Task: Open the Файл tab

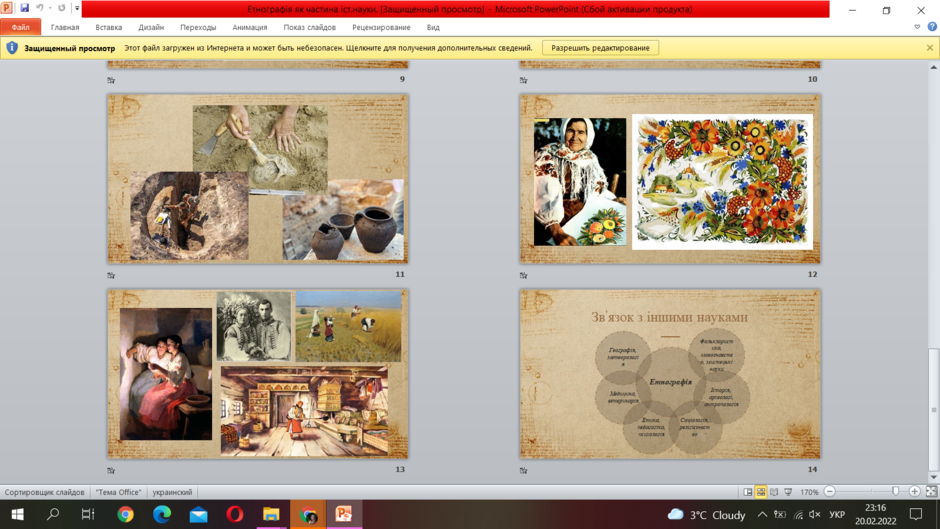Action: point(20,27)
